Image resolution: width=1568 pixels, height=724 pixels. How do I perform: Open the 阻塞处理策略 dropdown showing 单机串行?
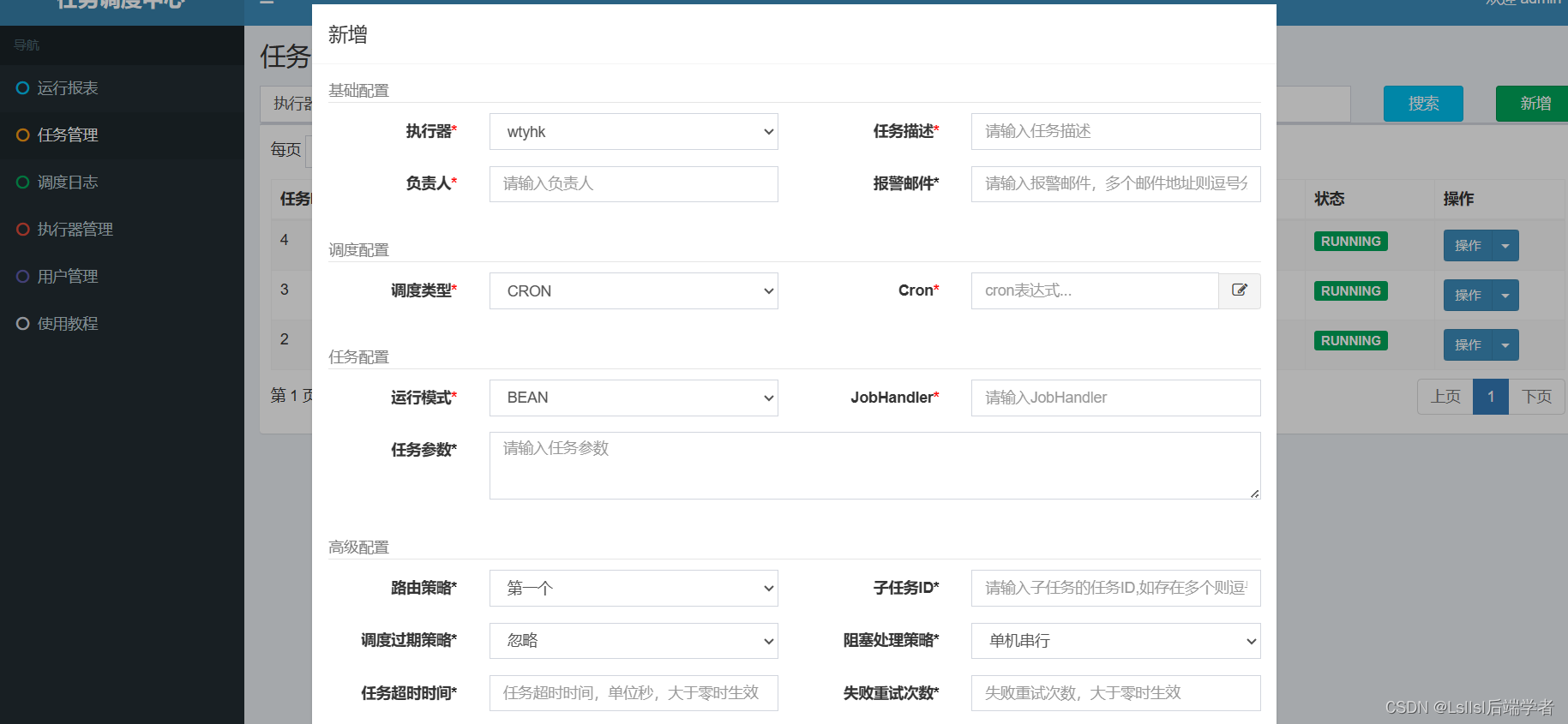[1115, 641]
